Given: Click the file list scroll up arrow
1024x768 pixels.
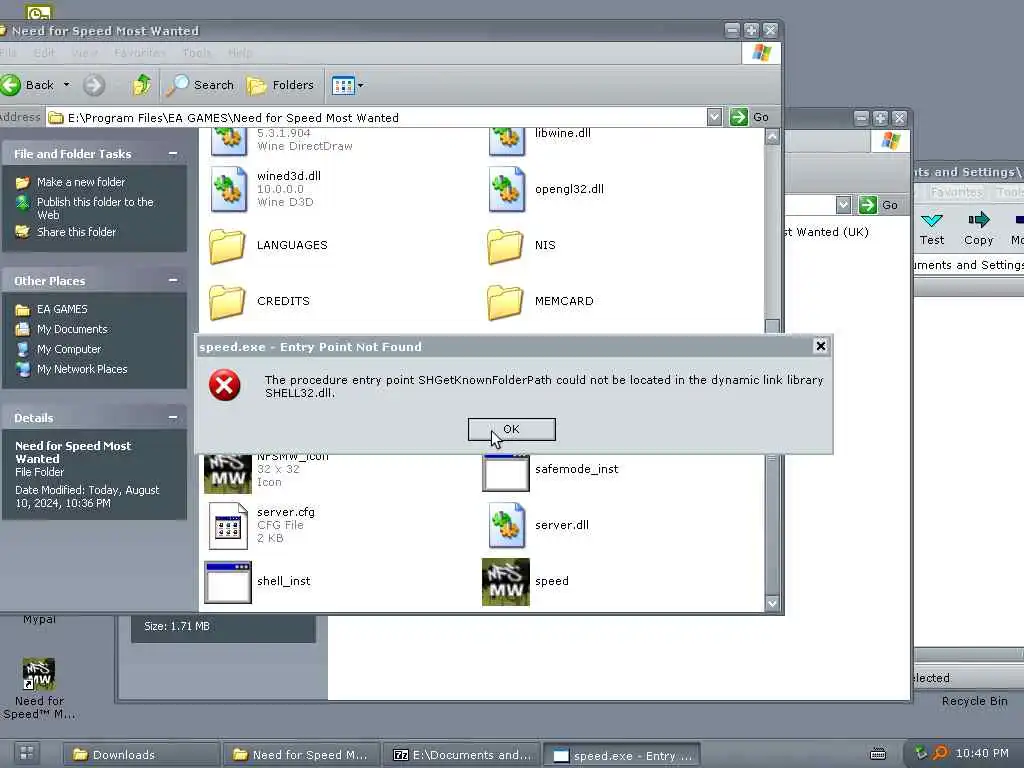Looking at the screenshot, I should tap(773, 136).
